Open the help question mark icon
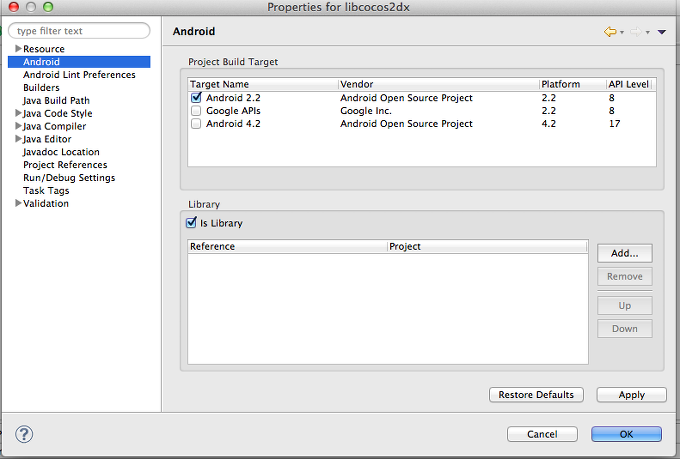This screenshot has height=459, width=680. 24,434
